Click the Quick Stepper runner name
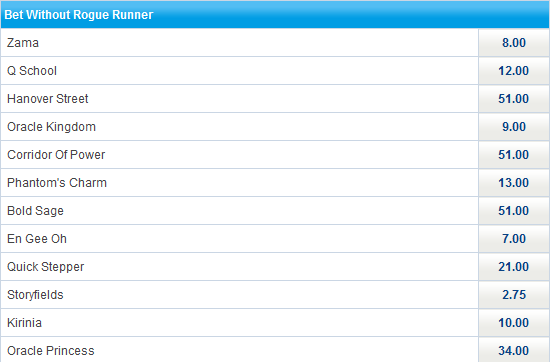This screenshot has width=552, height=362. pos(45,267)
